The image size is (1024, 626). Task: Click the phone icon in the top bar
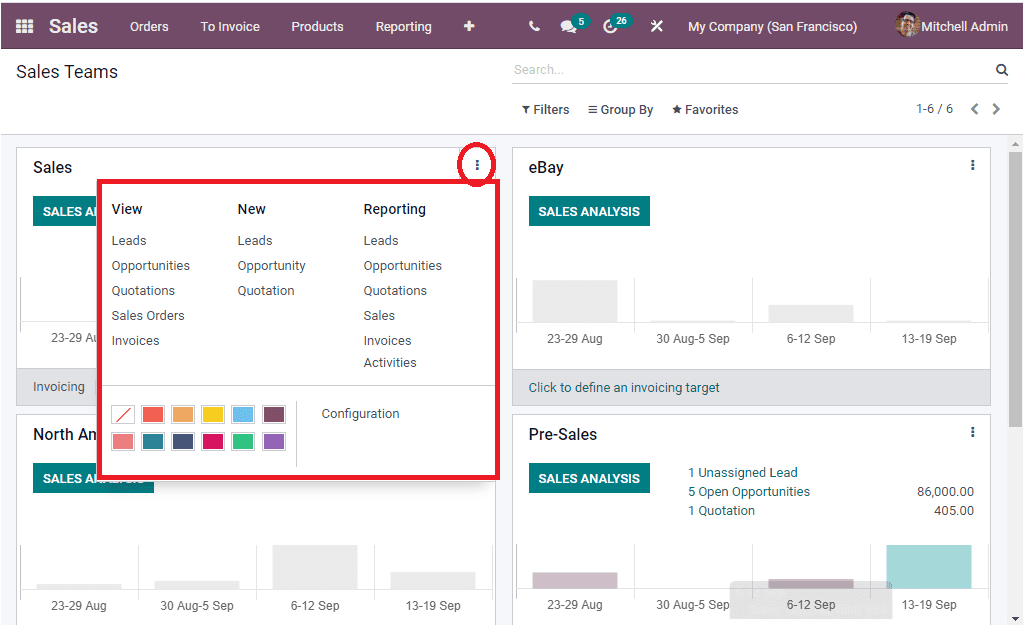(x=533, y=26)
